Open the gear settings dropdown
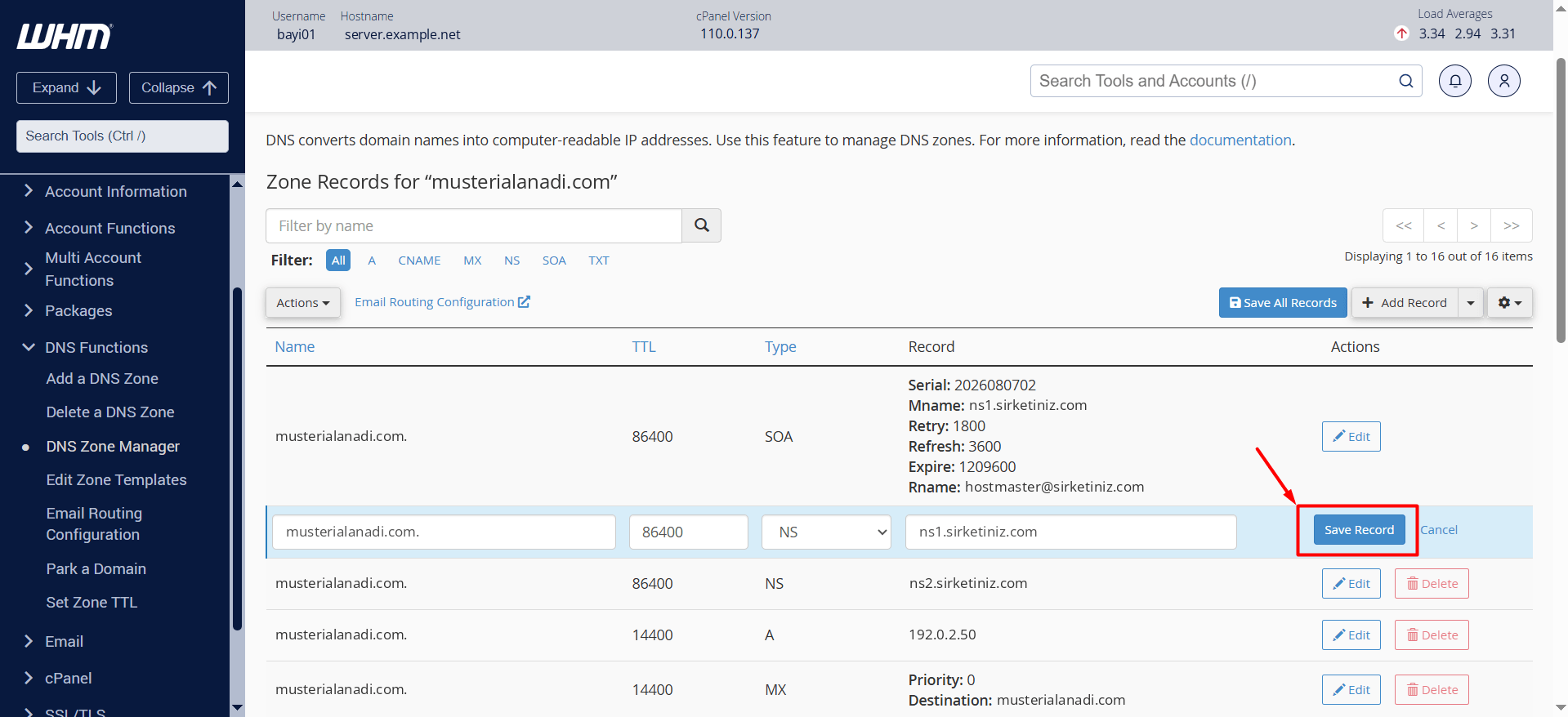Screen dimensions: 1568x717 1509,302
